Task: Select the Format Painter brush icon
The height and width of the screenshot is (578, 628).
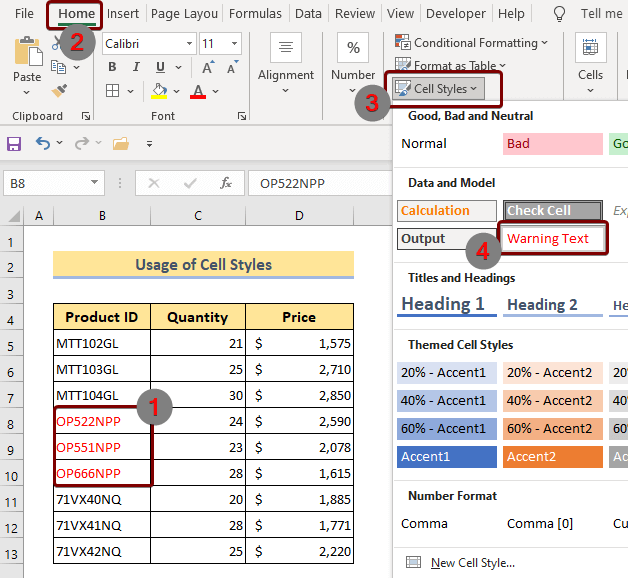Action: coord(59,91)
